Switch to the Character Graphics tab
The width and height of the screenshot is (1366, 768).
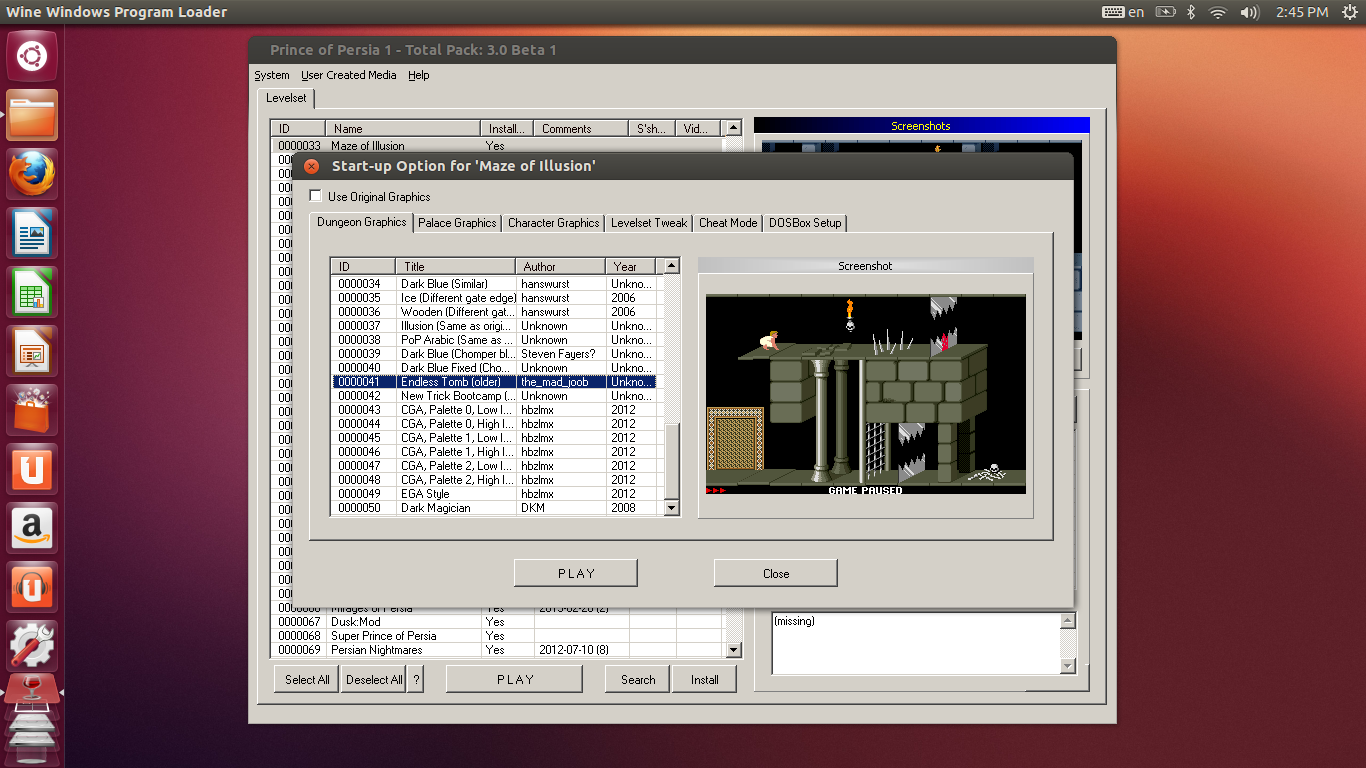pos(554,223)
